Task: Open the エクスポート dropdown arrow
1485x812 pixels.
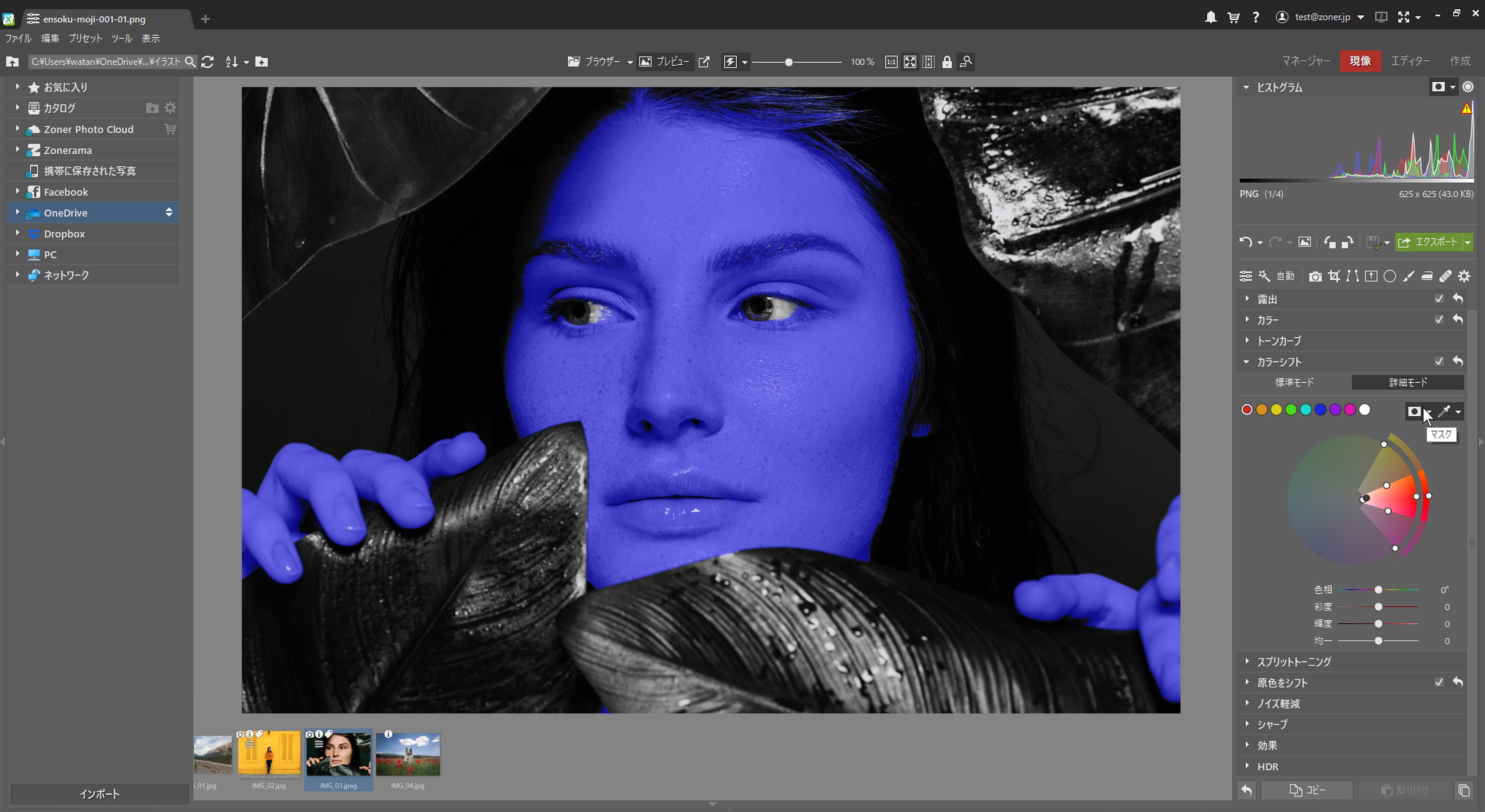Action: [1467, 242]
